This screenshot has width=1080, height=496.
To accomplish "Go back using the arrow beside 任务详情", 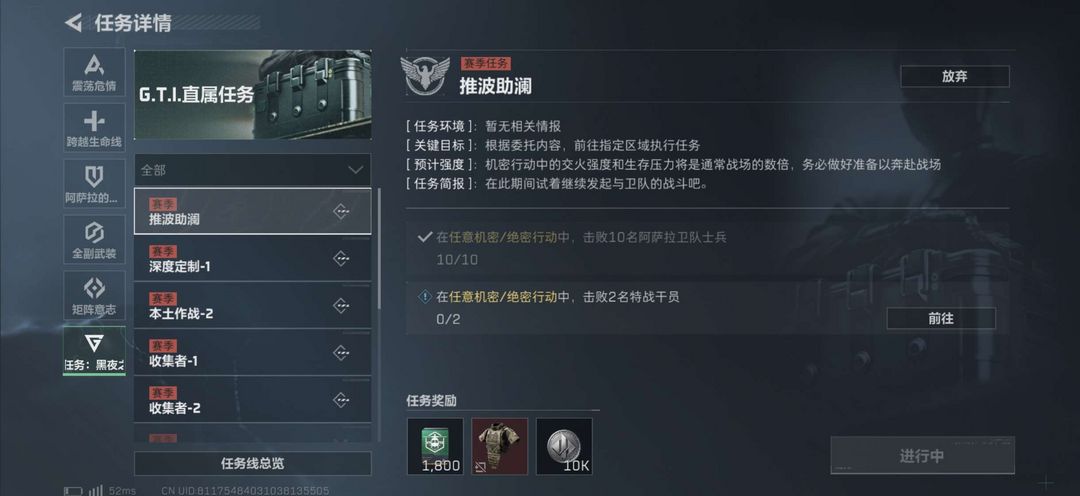I will point(73,23).
